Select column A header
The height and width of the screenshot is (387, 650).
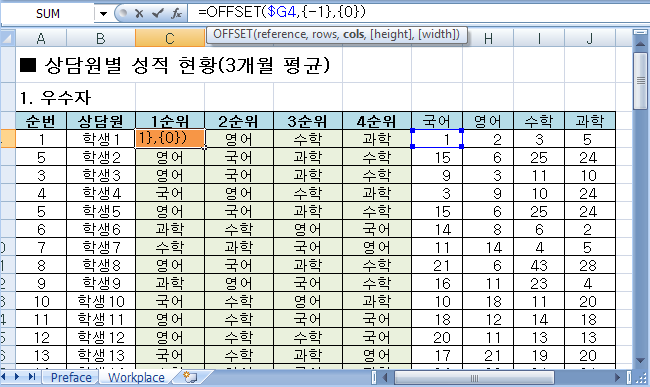tap(41, 39)
